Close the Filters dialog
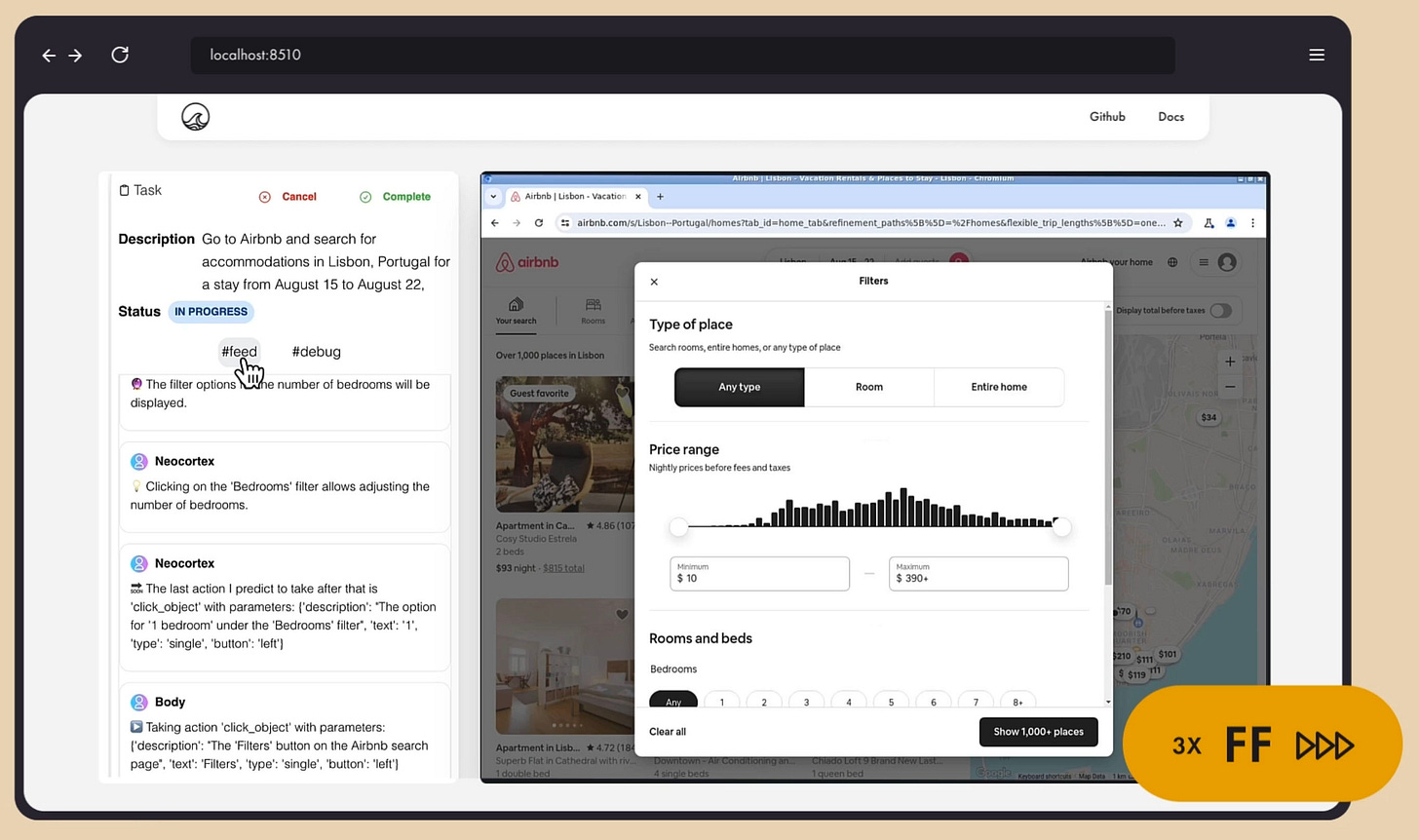This screenshot has width=1419, height=840. coord(654,282)
